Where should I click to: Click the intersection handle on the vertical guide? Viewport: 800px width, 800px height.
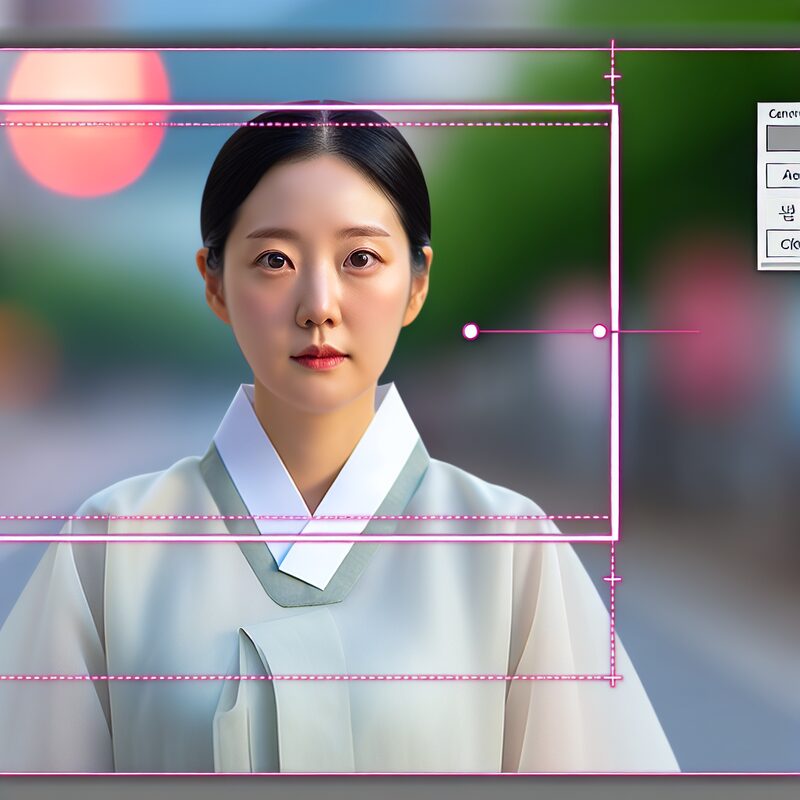pyautogui.click(x=614, y=331)
